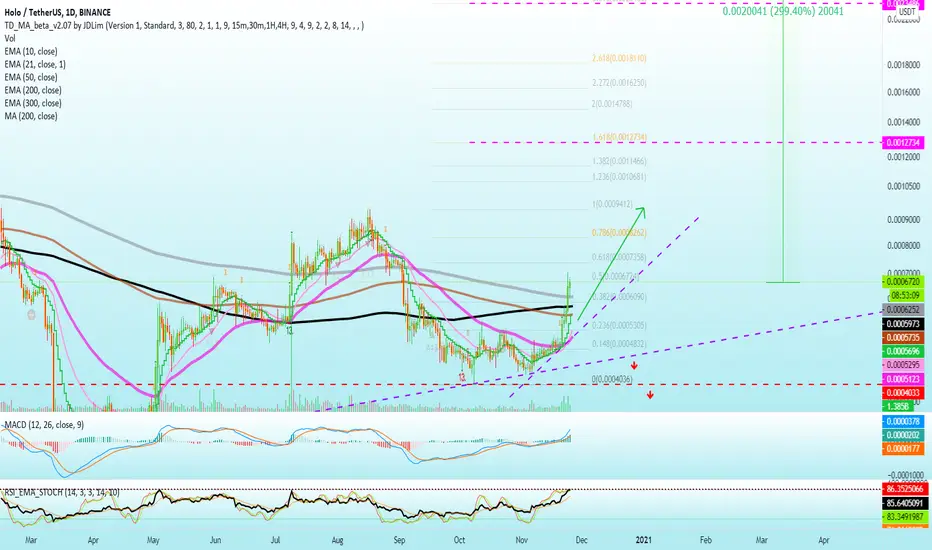Click the 0.0009000 price axis tick

coord(903,219)
